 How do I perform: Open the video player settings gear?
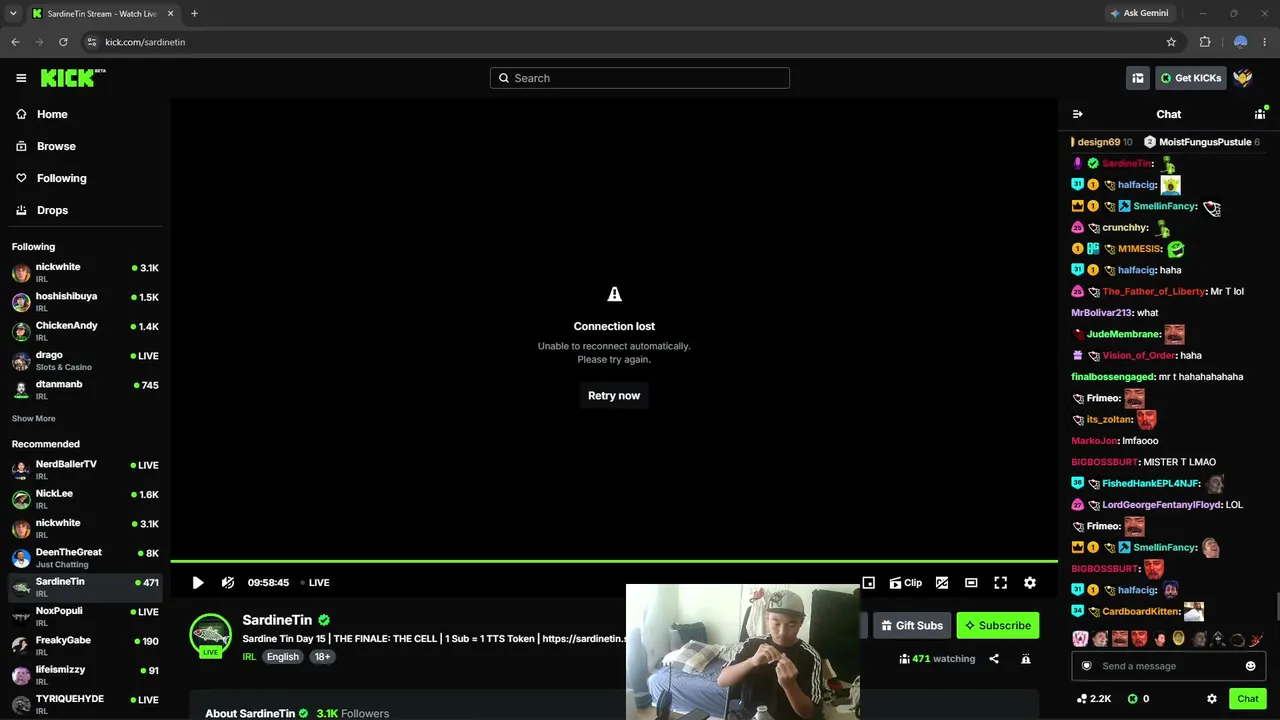1030,583
